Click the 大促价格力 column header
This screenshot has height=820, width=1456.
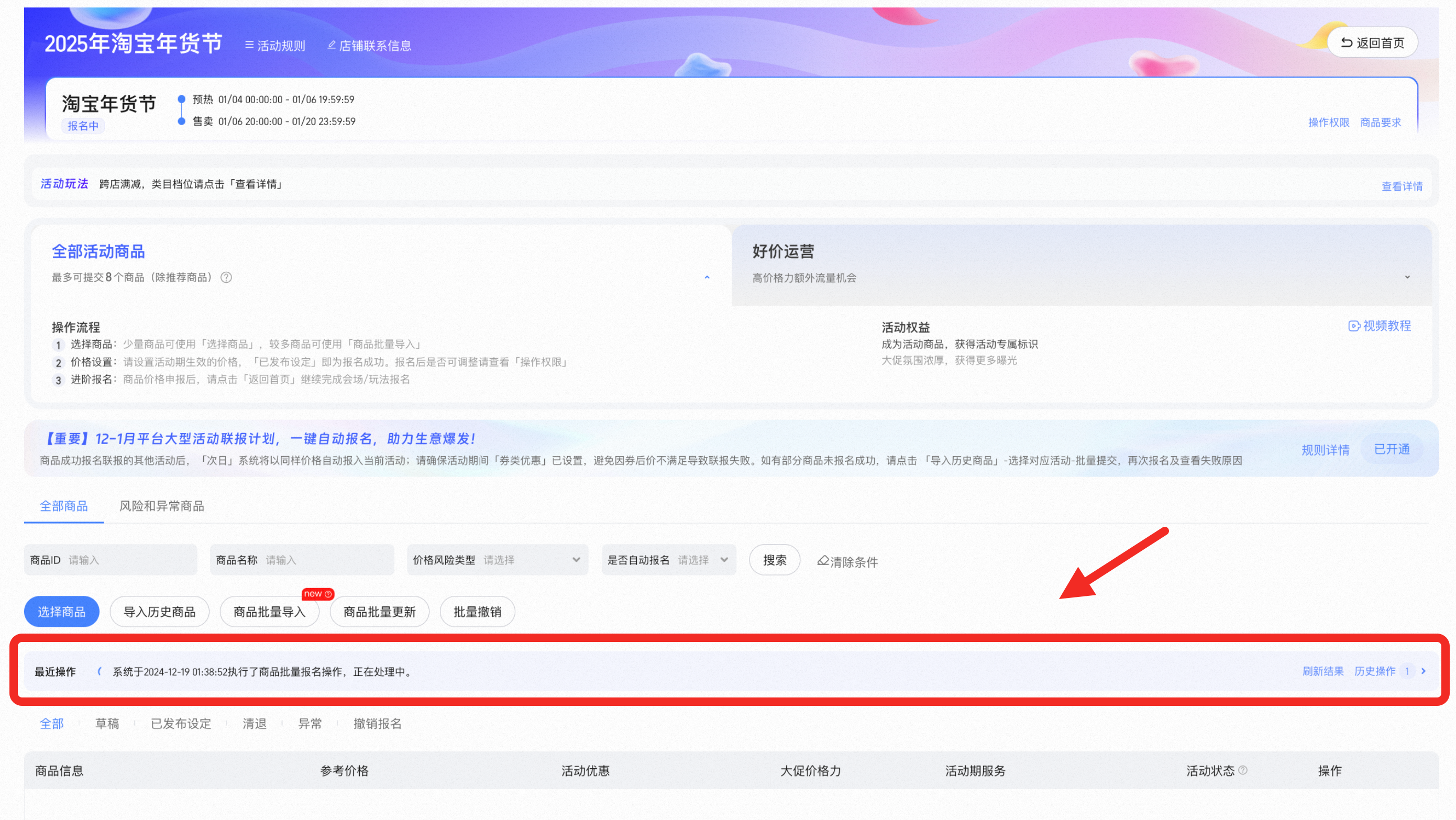811,771
